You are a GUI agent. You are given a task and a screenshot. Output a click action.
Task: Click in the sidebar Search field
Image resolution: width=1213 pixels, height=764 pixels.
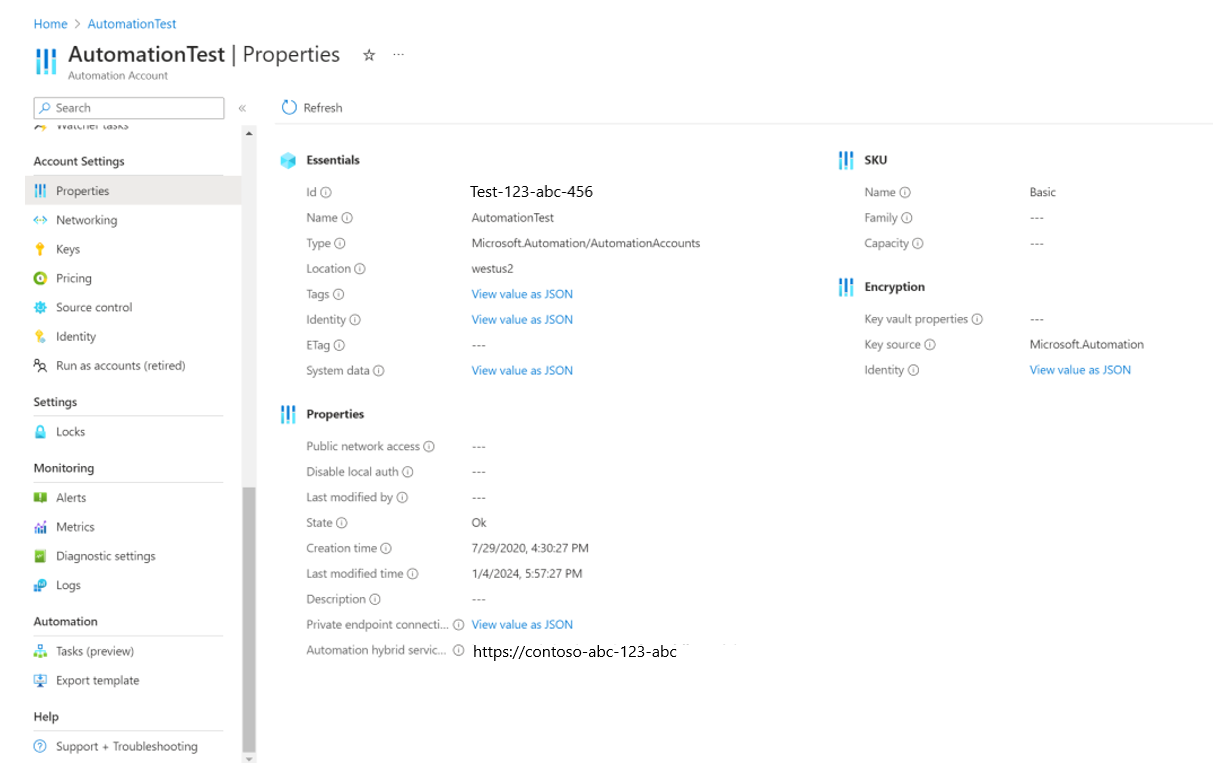click(x=129, y=108)
